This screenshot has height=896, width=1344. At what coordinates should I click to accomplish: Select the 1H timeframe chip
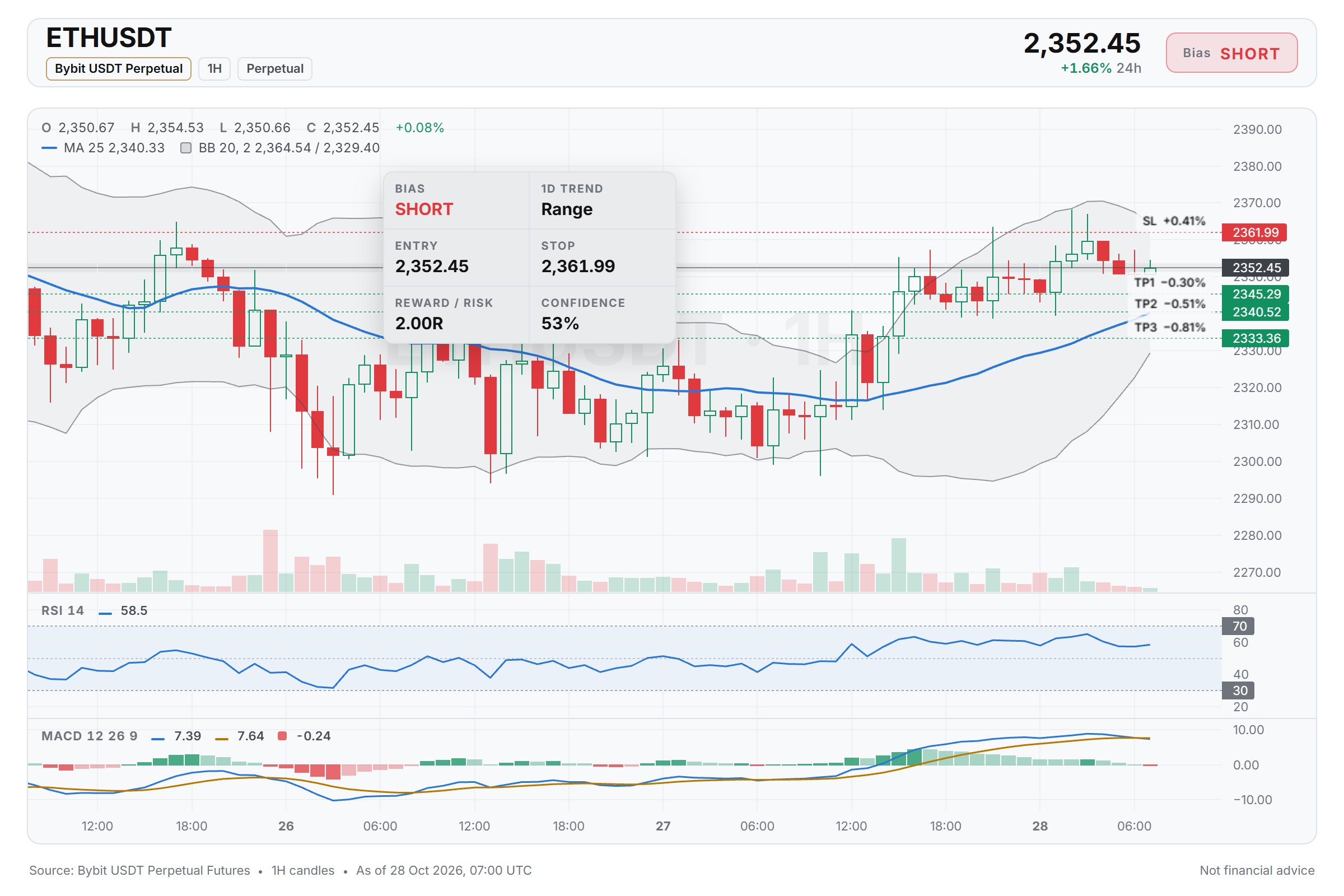pos(214,68)
